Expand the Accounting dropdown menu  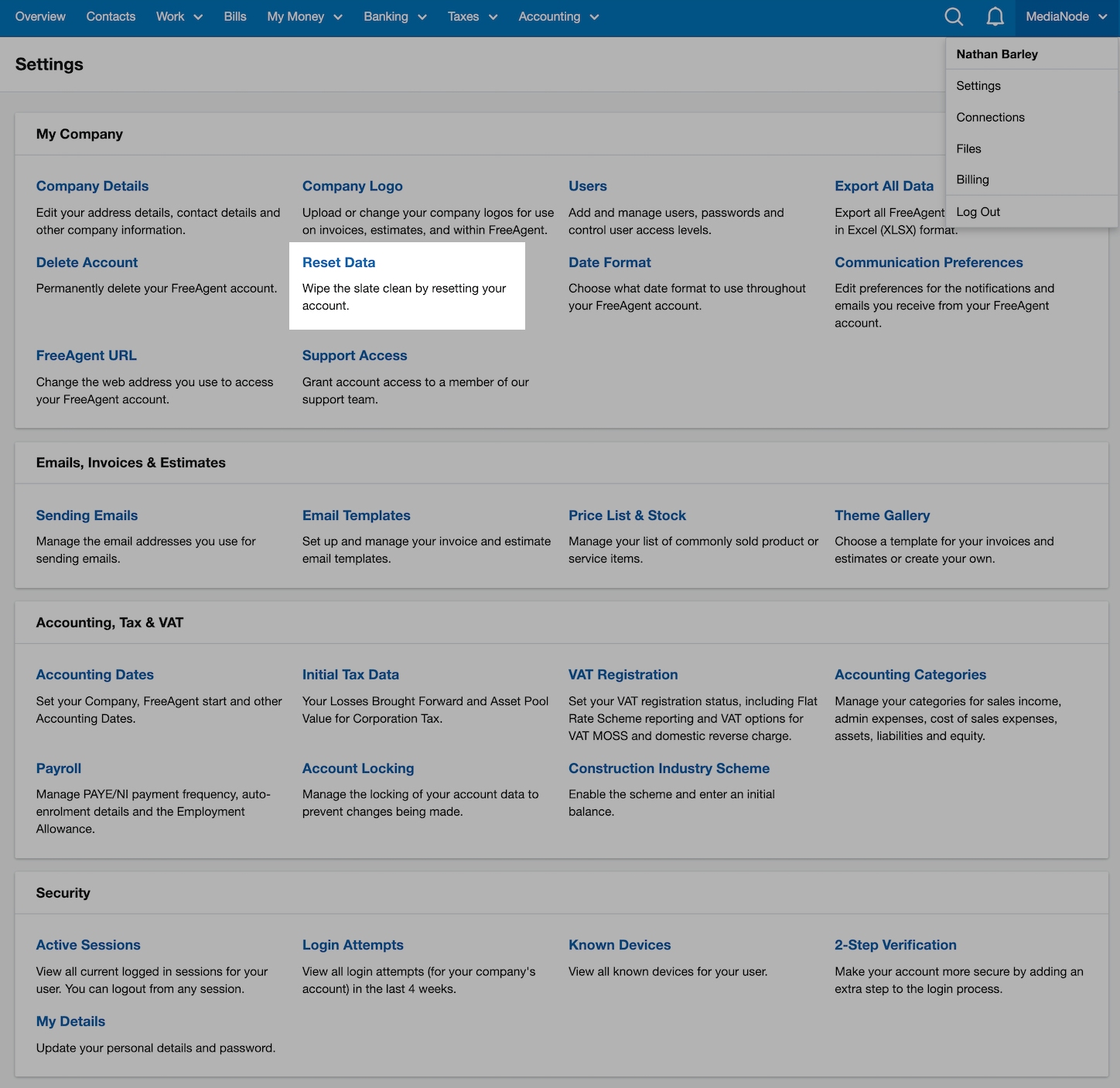pyautogui.click(x=558, y=17)
